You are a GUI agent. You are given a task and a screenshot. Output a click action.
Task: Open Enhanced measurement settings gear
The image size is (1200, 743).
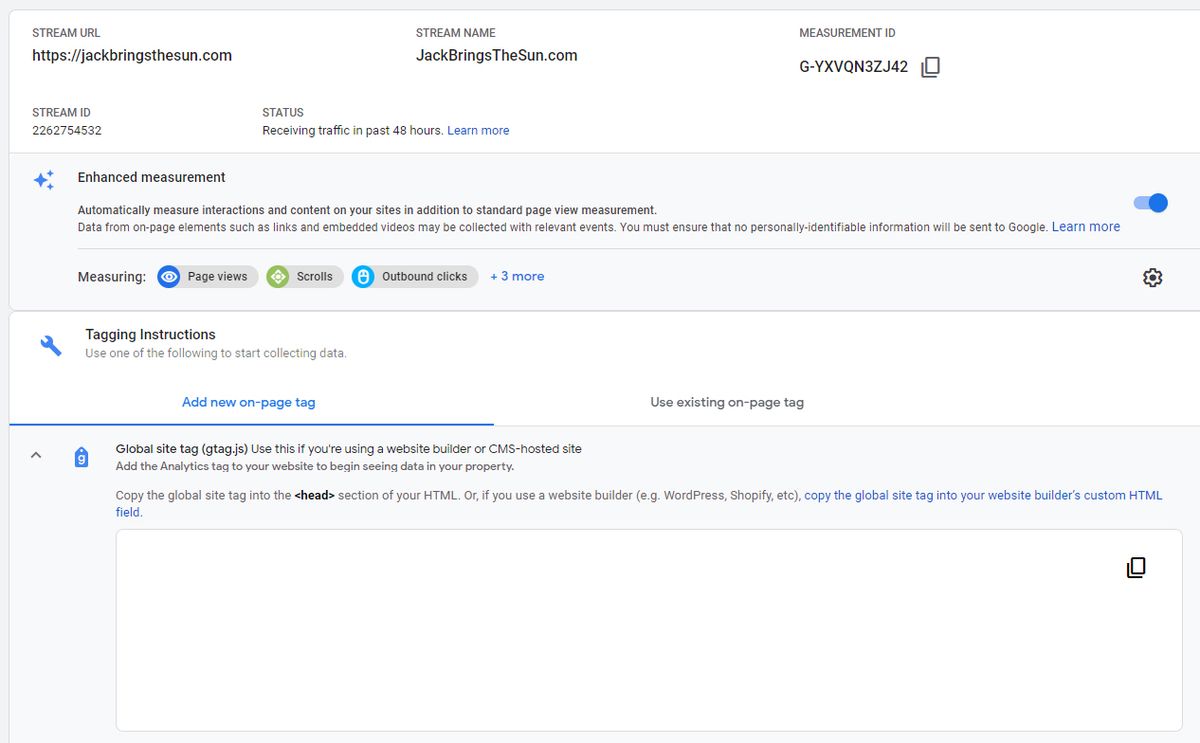tap(1152, 278)
